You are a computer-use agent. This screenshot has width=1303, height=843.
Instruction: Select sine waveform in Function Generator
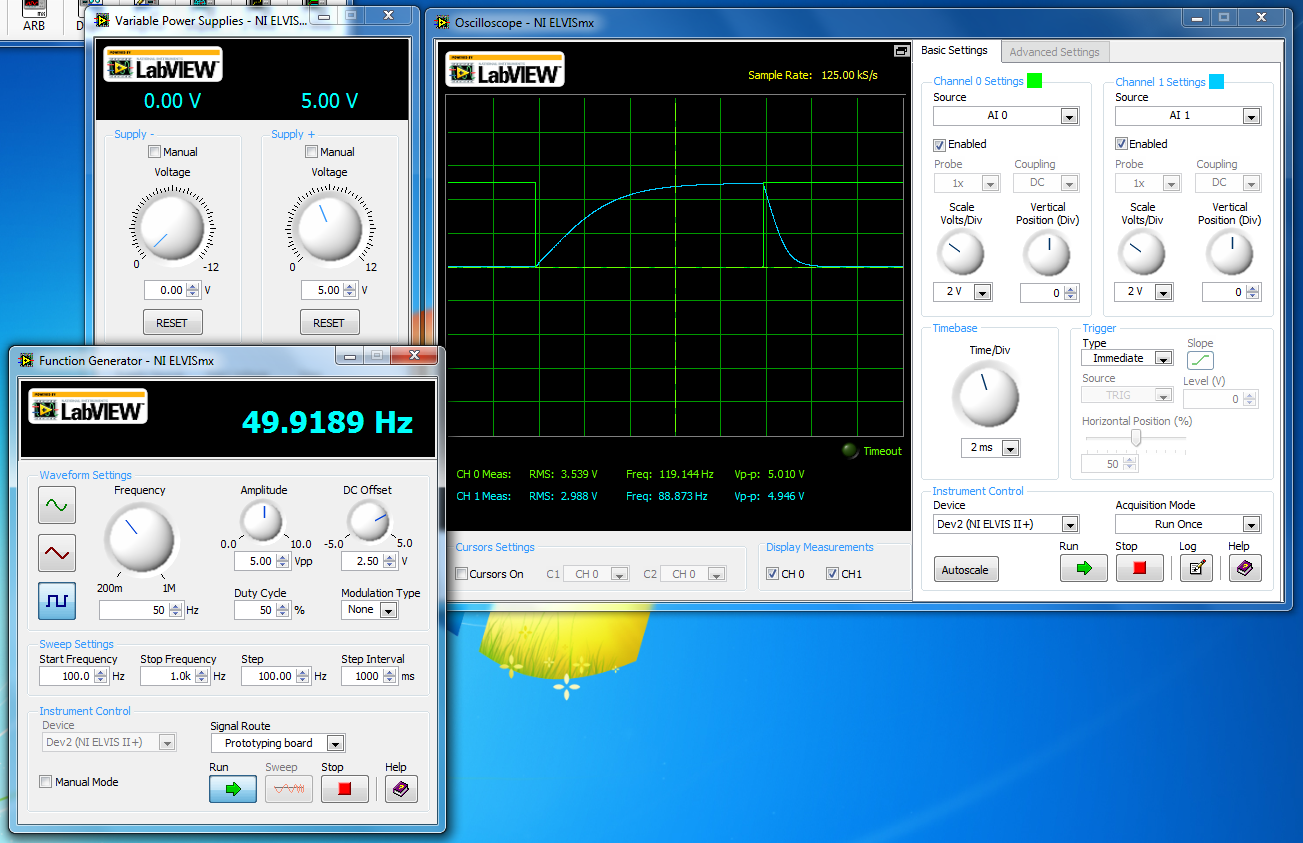[x=57, y=506]
